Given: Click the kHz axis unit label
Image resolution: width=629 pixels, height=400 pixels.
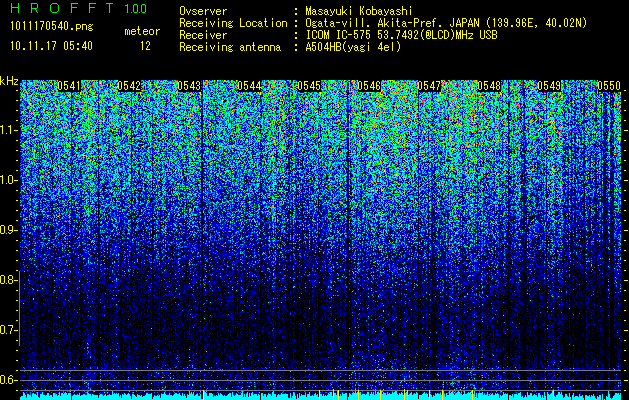Looking at the screenshot, I should coord(9,81).
